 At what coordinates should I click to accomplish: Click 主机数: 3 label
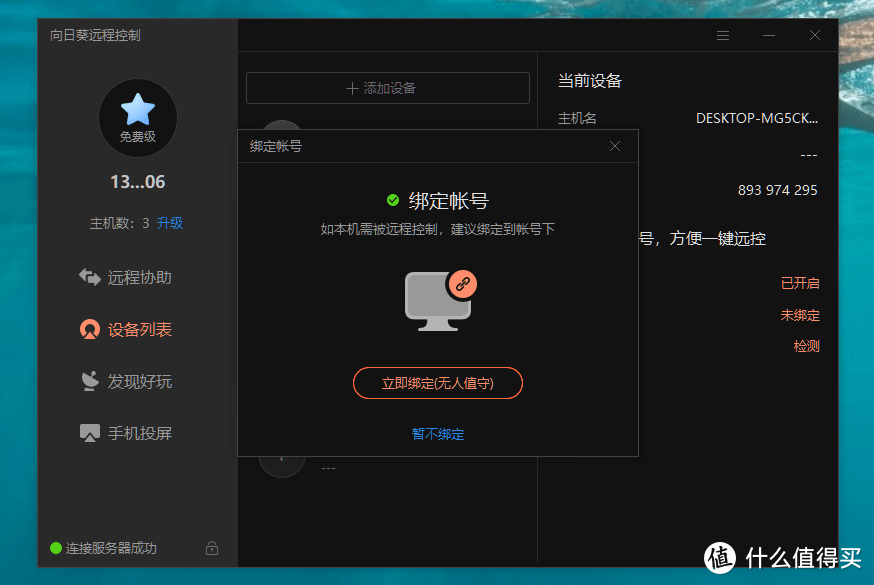point(119,223)
